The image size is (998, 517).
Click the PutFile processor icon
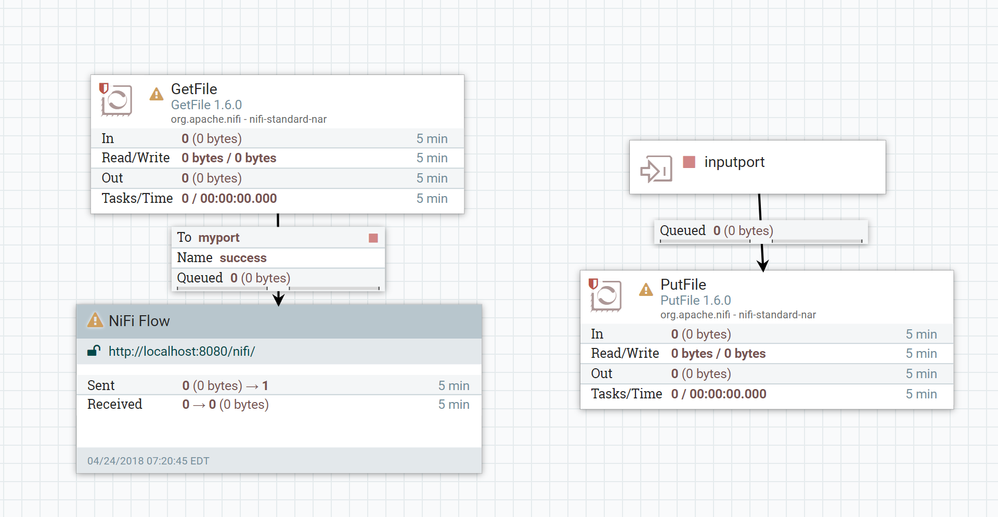click(x=605, y=295)
